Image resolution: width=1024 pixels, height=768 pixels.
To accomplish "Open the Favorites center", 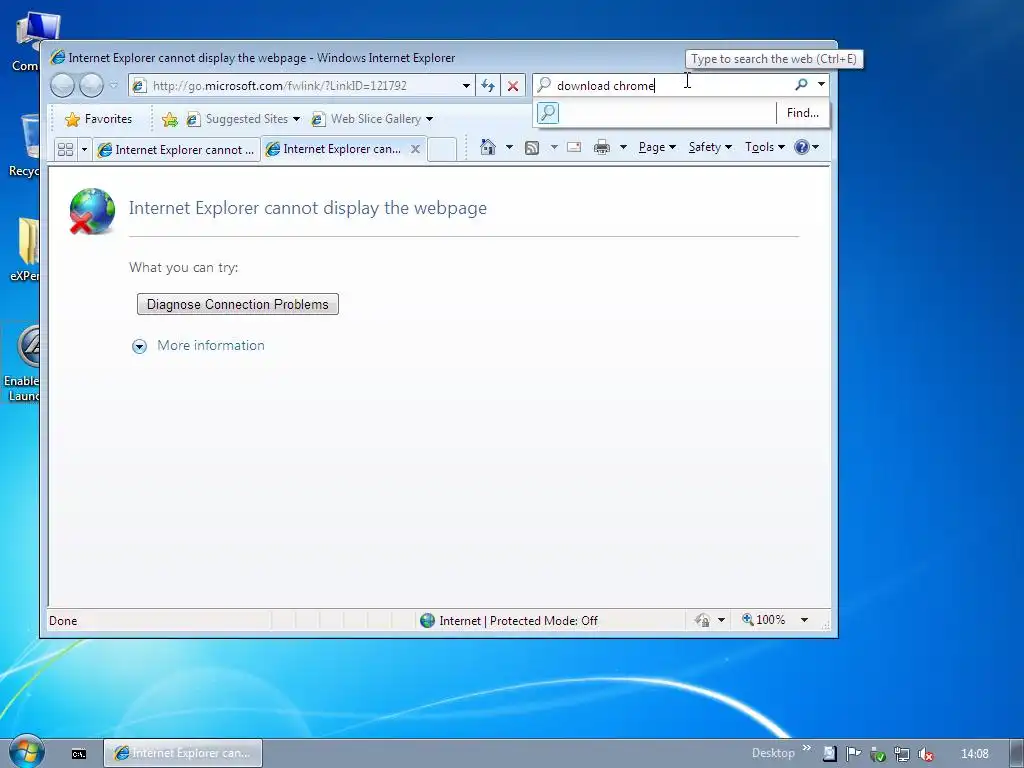I will tap(99, 119).
